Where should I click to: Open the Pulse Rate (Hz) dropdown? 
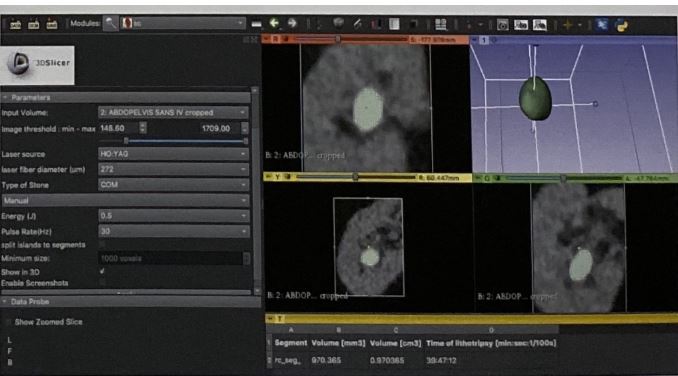[x=173, y=231]
